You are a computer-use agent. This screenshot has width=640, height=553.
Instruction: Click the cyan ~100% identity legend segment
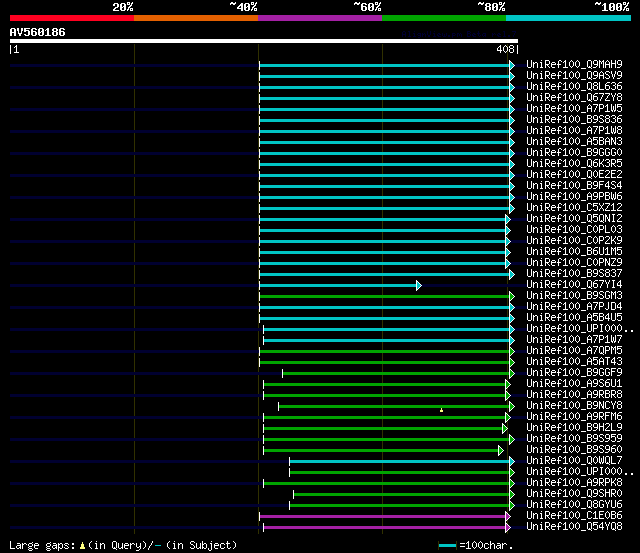(x=569, y=18)
